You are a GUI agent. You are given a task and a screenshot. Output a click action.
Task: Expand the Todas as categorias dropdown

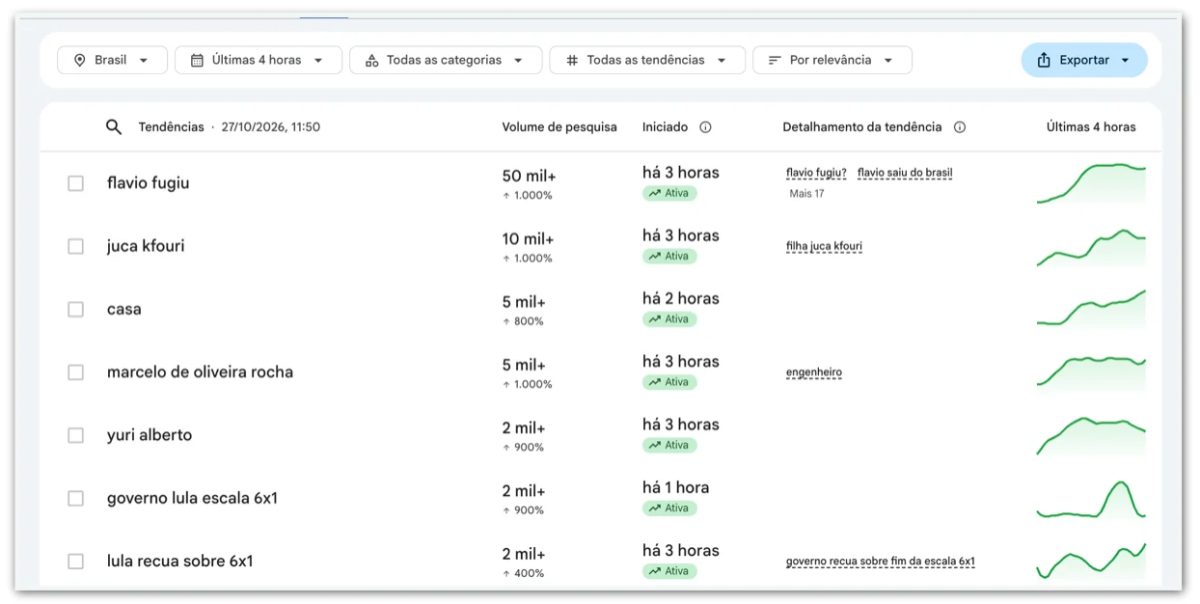tap(445, 60)
